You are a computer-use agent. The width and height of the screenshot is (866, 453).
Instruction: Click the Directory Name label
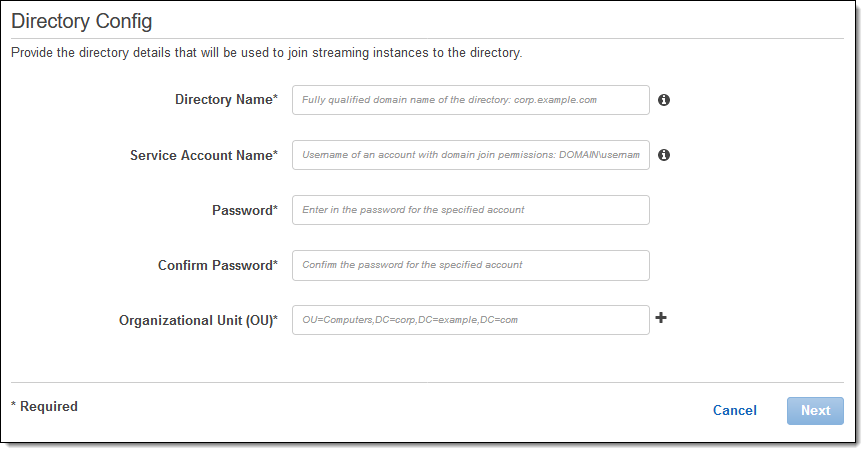pos(226,100)
